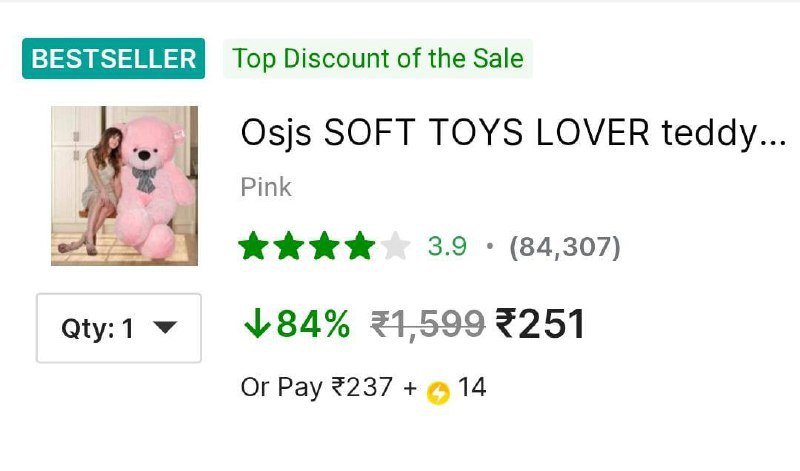Open the Qty: 1 quantity dropdown
The width and height of the screenshot is (800, 471).
click(x=119, y=328)
